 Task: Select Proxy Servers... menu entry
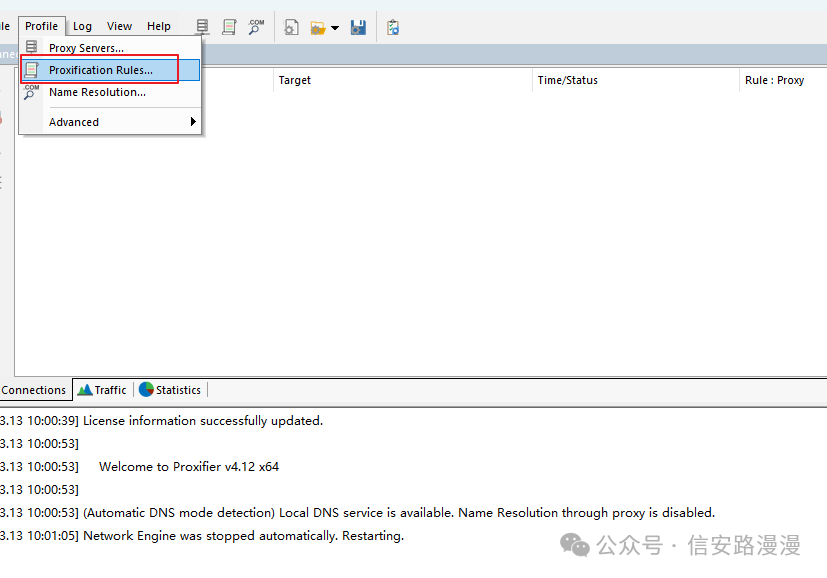86,48
